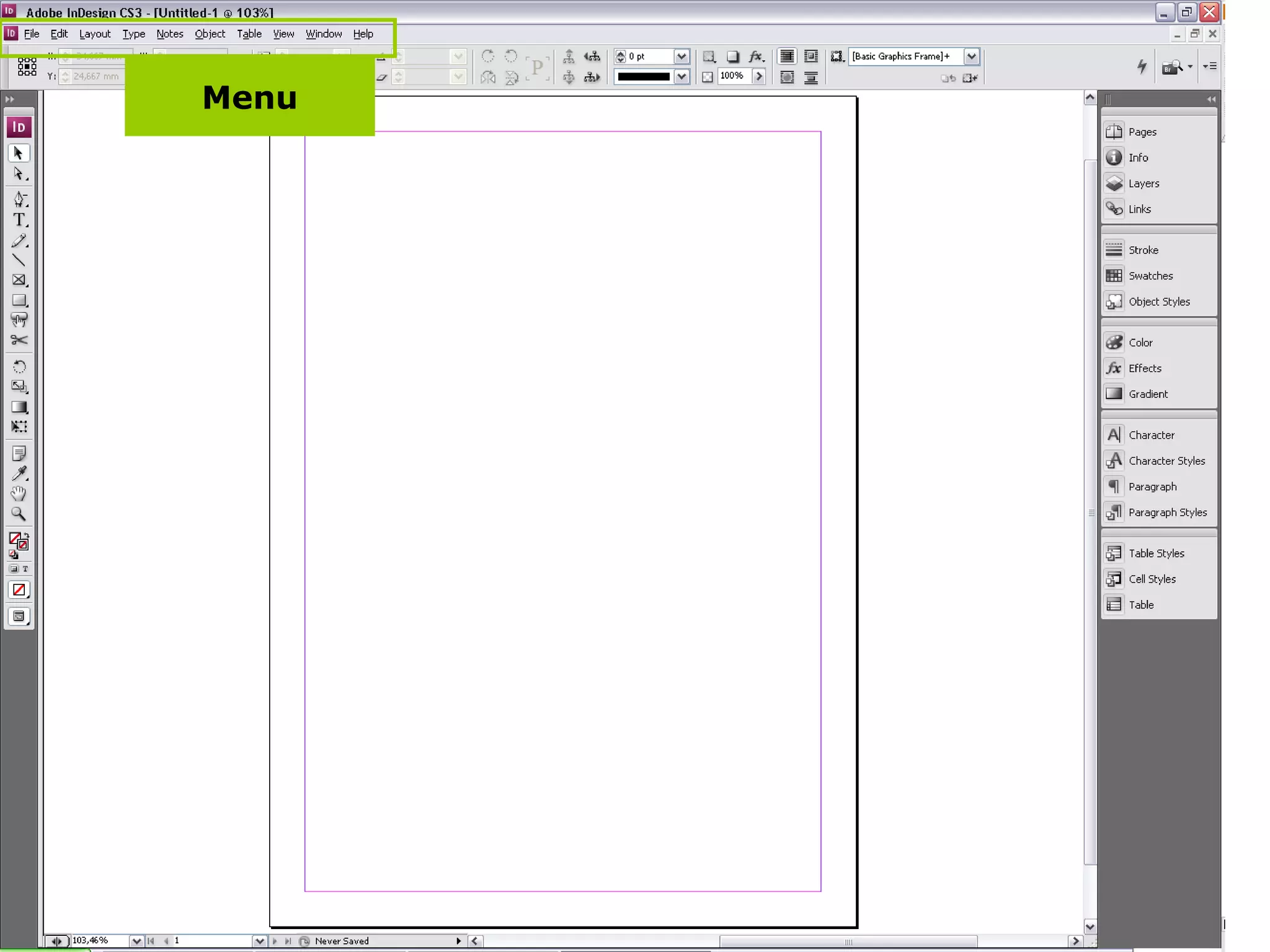Open the Object menu

pos(210,34)
